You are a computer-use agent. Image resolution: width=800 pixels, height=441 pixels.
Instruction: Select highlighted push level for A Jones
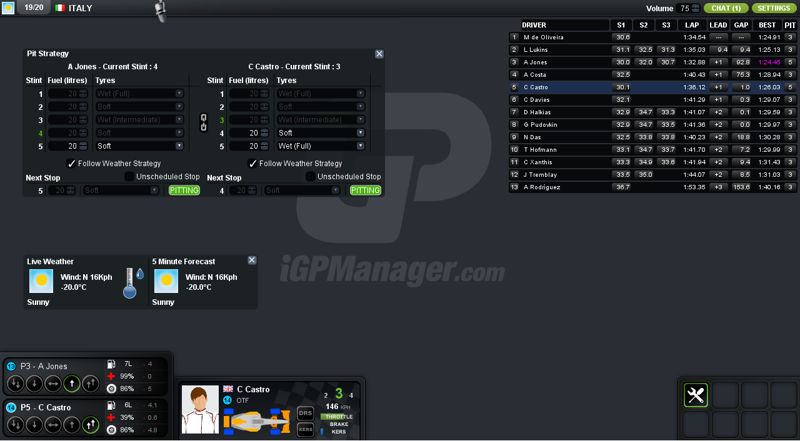70,382
